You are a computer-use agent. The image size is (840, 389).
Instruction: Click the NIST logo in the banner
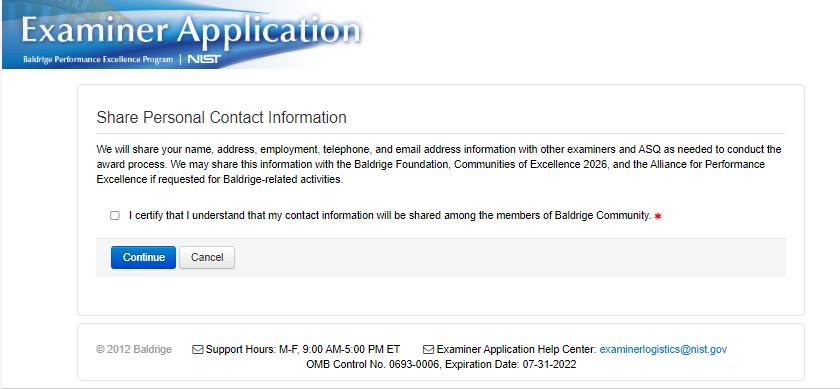(204, 59)
